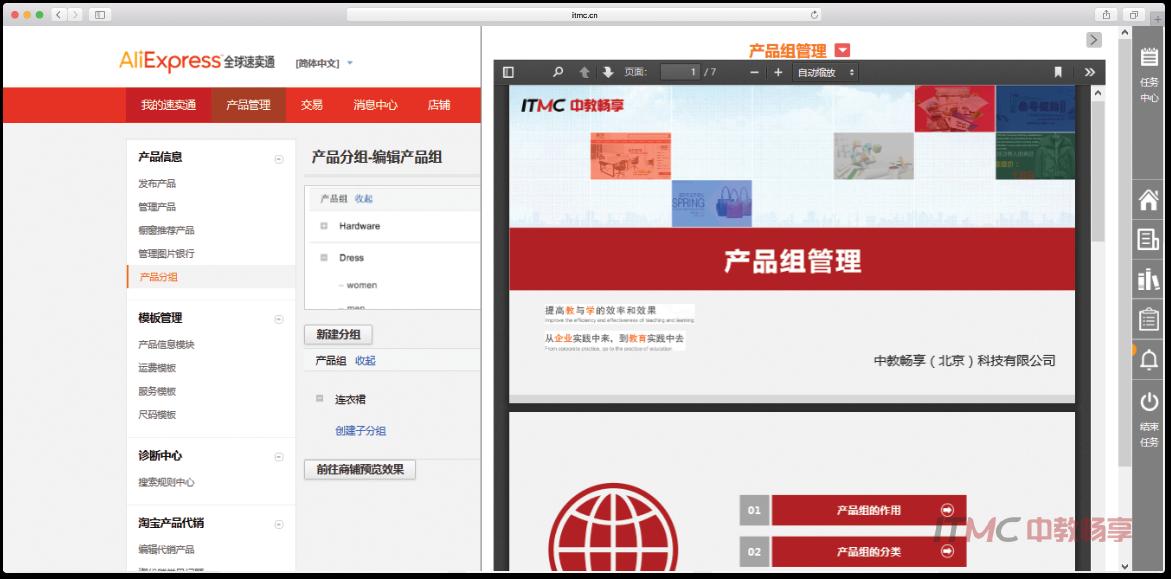Open the 交易 menu in the red navbar

(x=311, y=105)
